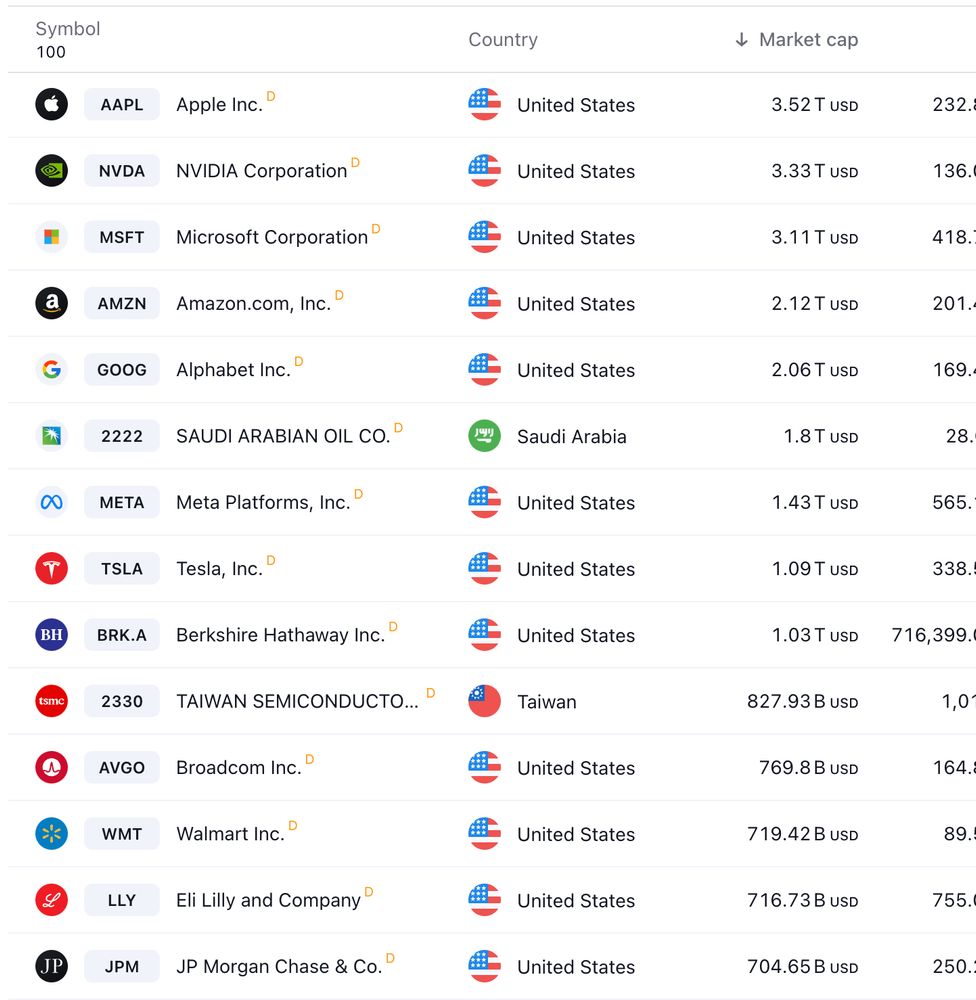
Task: Click the Walmart logo icon
Action: pyautogui.click(x=51, y=834)
